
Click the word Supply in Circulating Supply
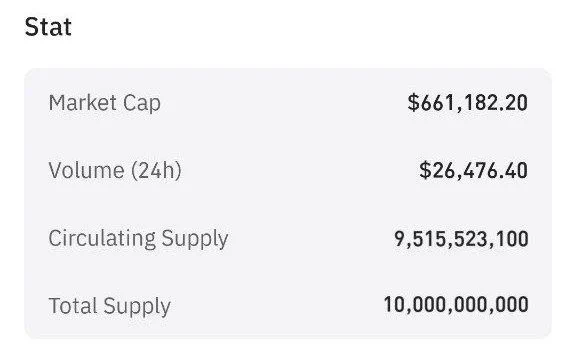[195, 239]
